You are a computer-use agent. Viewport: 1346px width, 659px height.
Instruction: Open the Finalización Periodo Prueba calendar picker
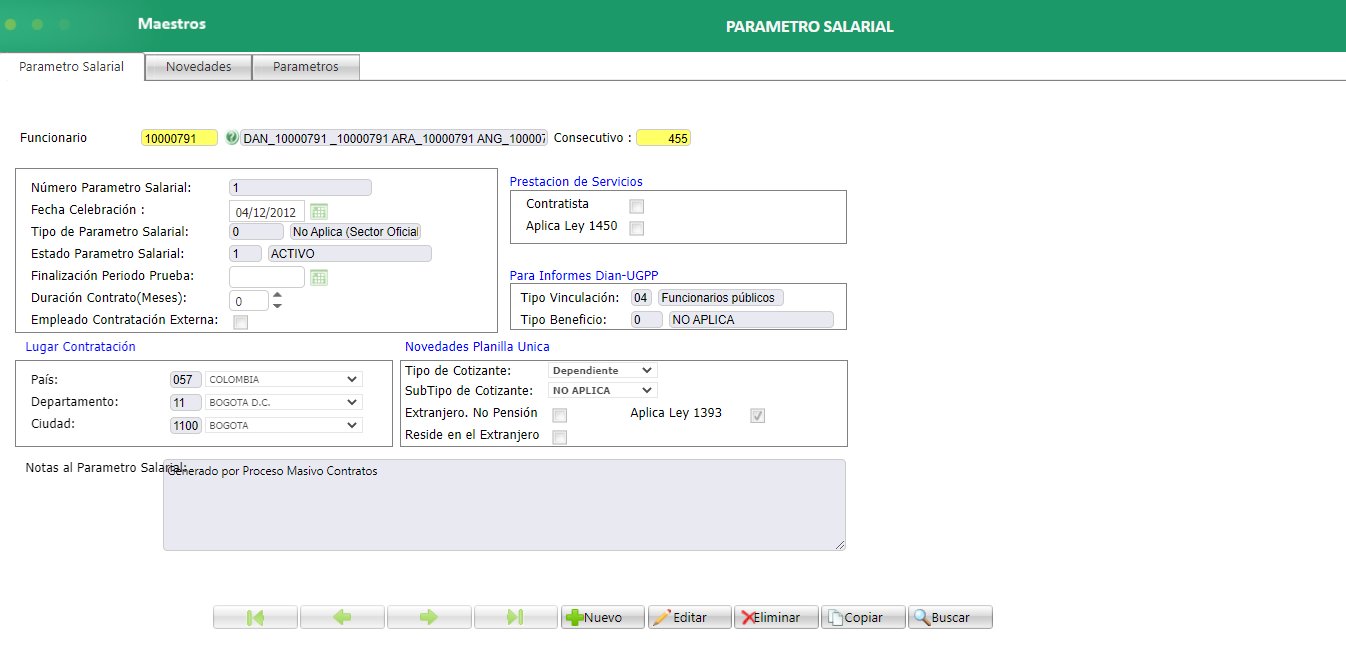[319, 277]
